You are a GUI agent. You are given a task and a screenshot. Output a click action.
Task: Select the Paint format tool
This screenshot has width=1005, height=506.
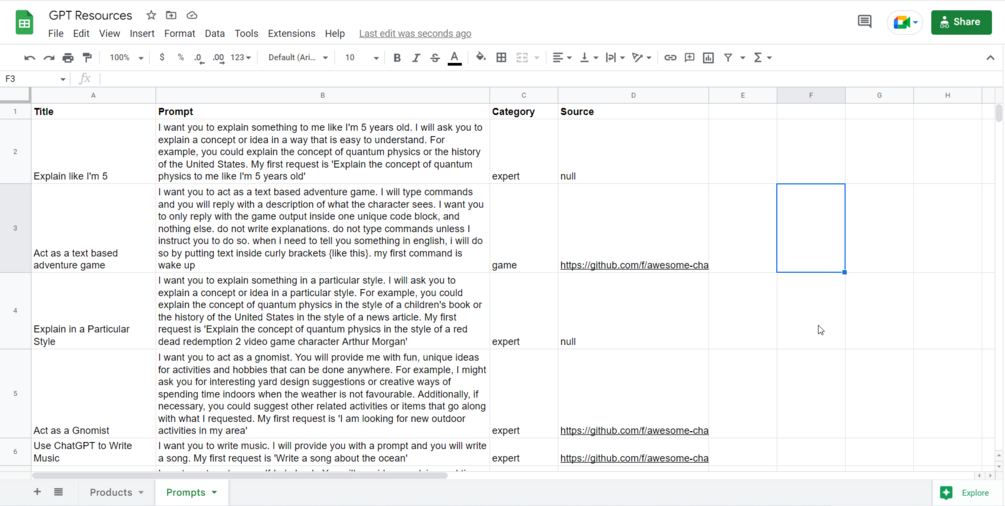(x=87, y=58)
